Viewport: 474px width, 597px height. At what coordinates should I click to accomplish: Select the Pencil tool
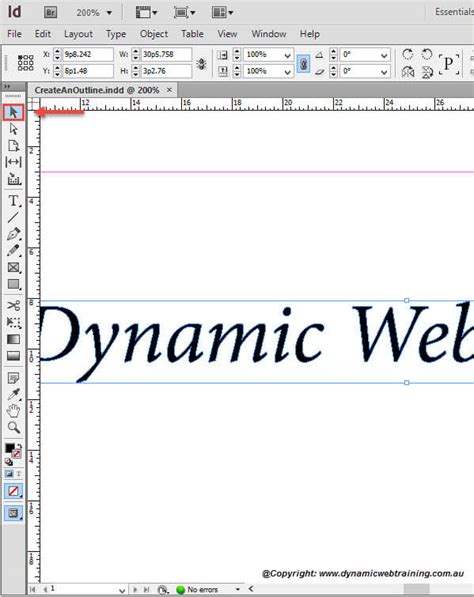click(x=13, y=251)
